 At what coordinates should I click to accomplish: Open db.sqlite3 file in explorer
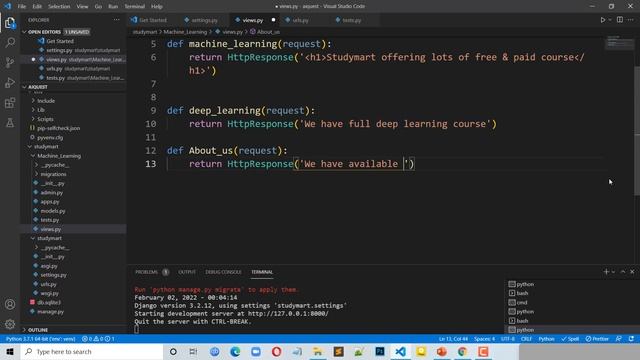click(49, 302)
